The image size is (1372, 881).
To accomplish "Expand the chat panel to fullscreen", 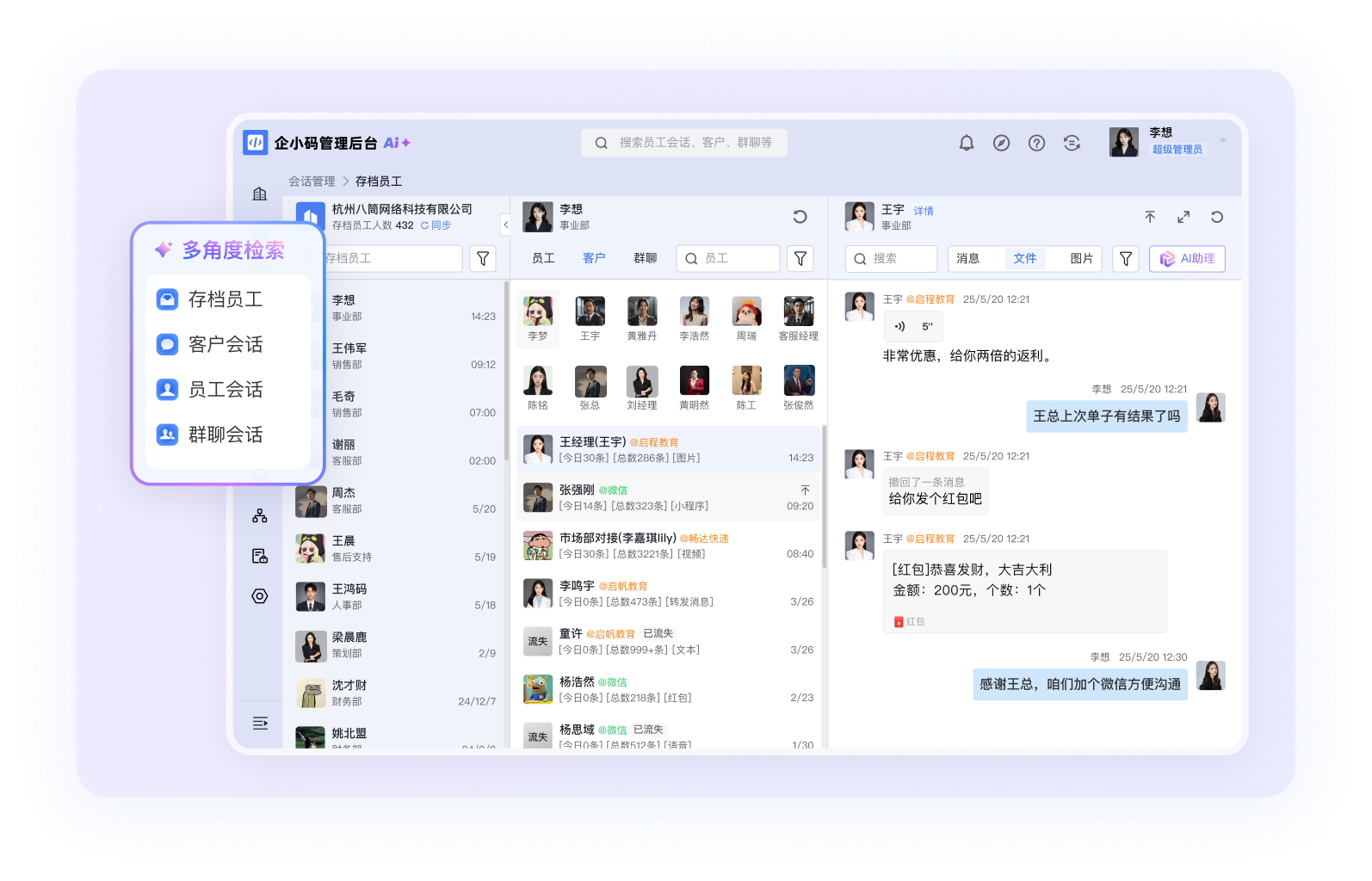I will coord(1184,217).
